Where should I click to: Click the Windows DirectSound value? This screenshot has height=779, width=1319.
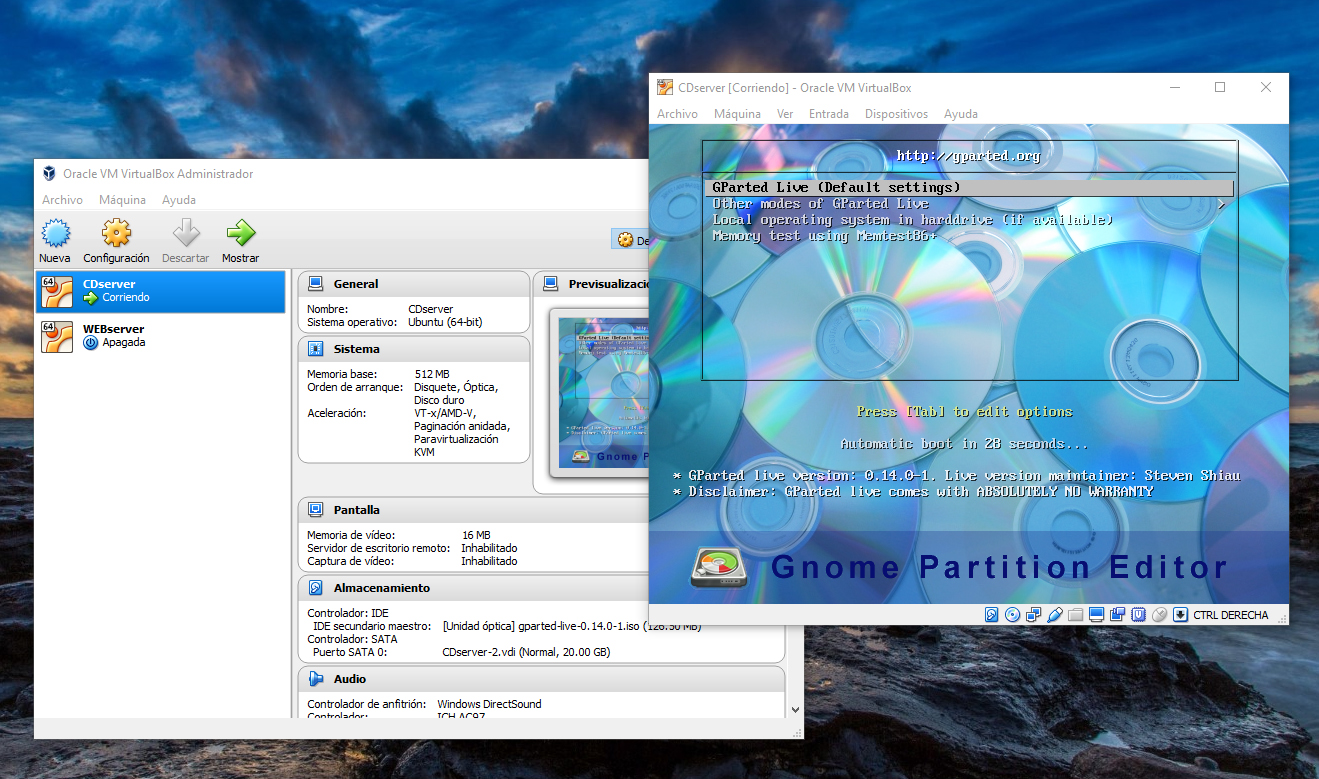pos(489,704)
